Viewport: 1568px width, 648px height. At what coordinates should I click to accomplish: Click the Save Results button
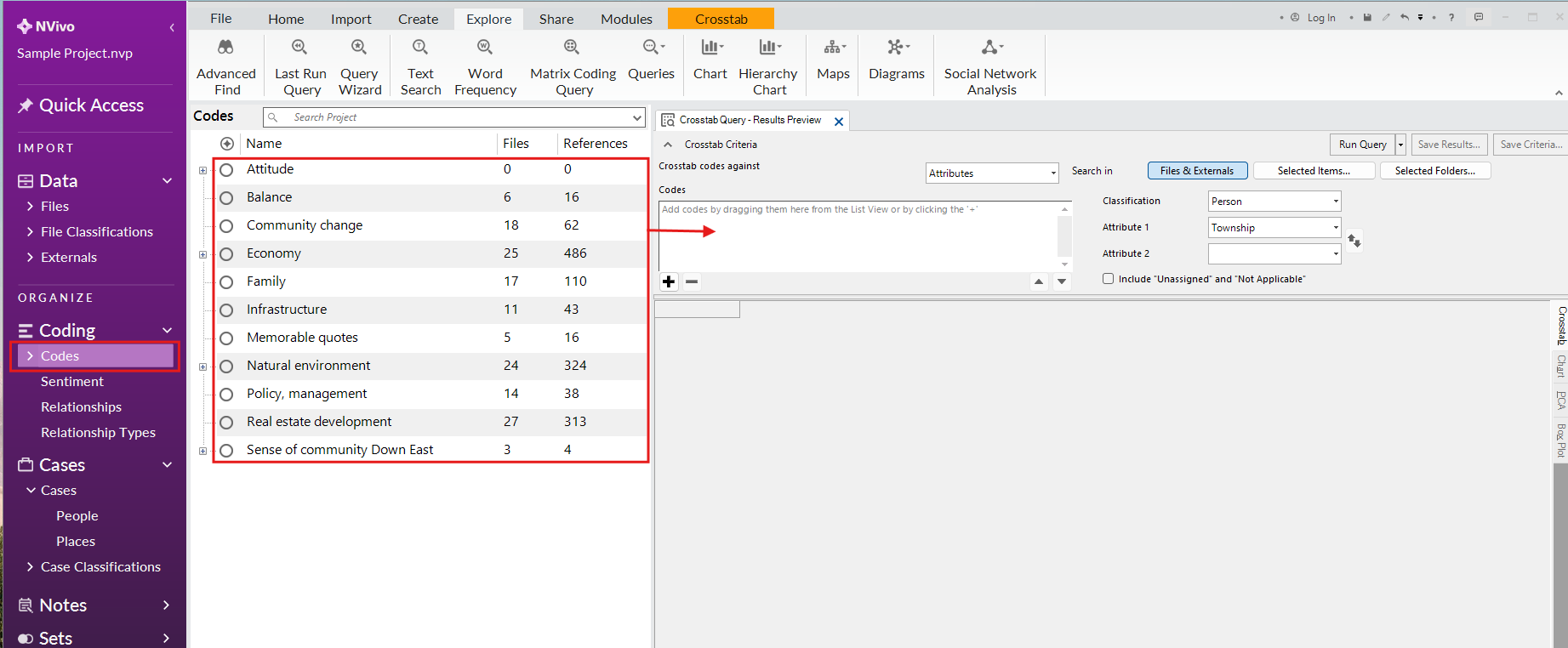(x=1449, y=145)
